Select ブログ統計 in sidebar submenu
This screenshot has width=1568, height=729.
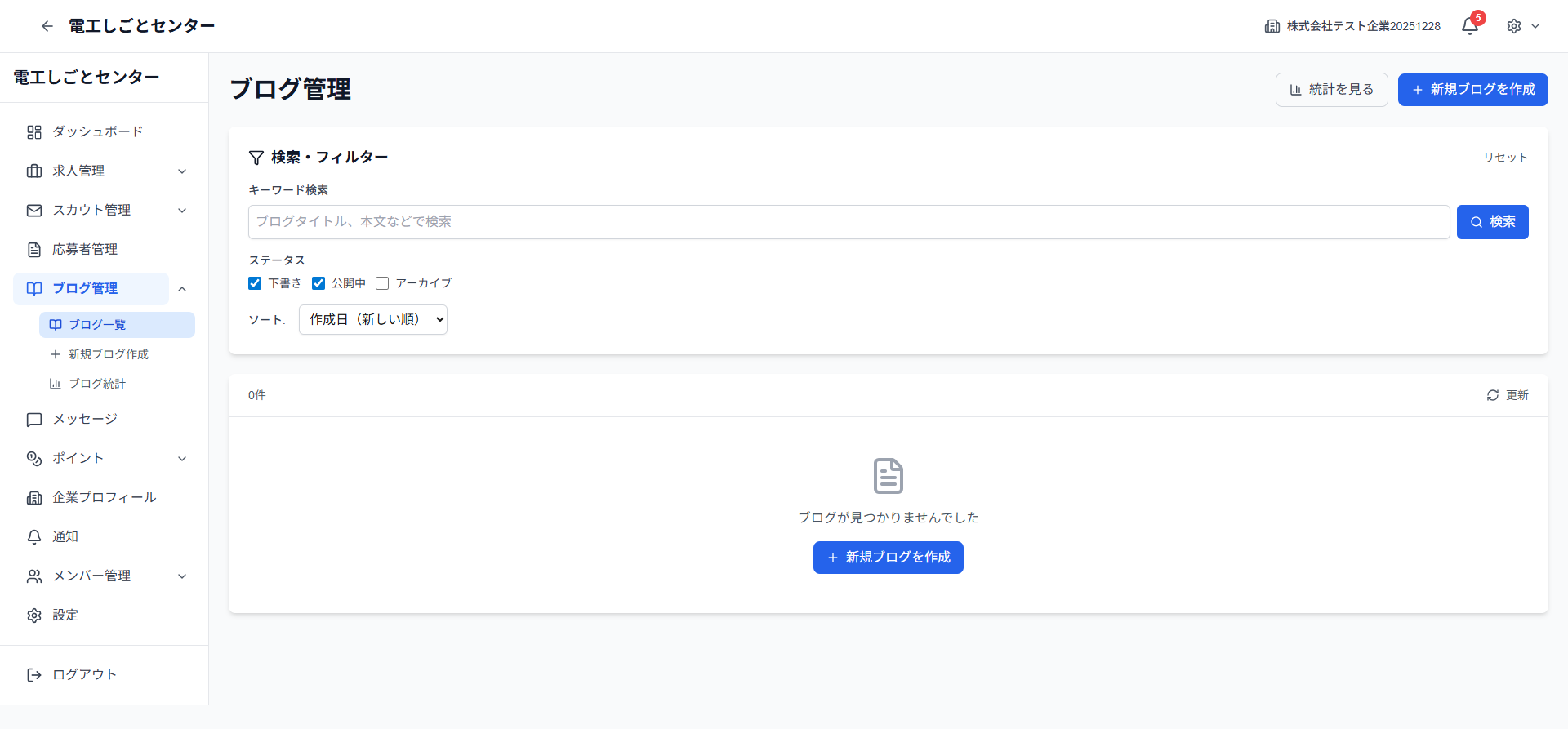pyautogui.click(x=96, y=384)
